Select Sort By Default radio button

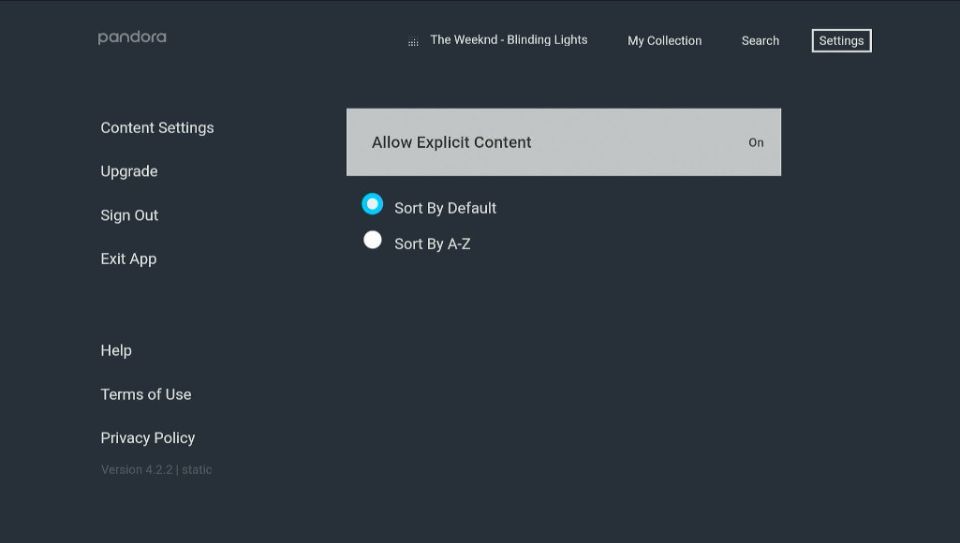[x=372, y=204]
